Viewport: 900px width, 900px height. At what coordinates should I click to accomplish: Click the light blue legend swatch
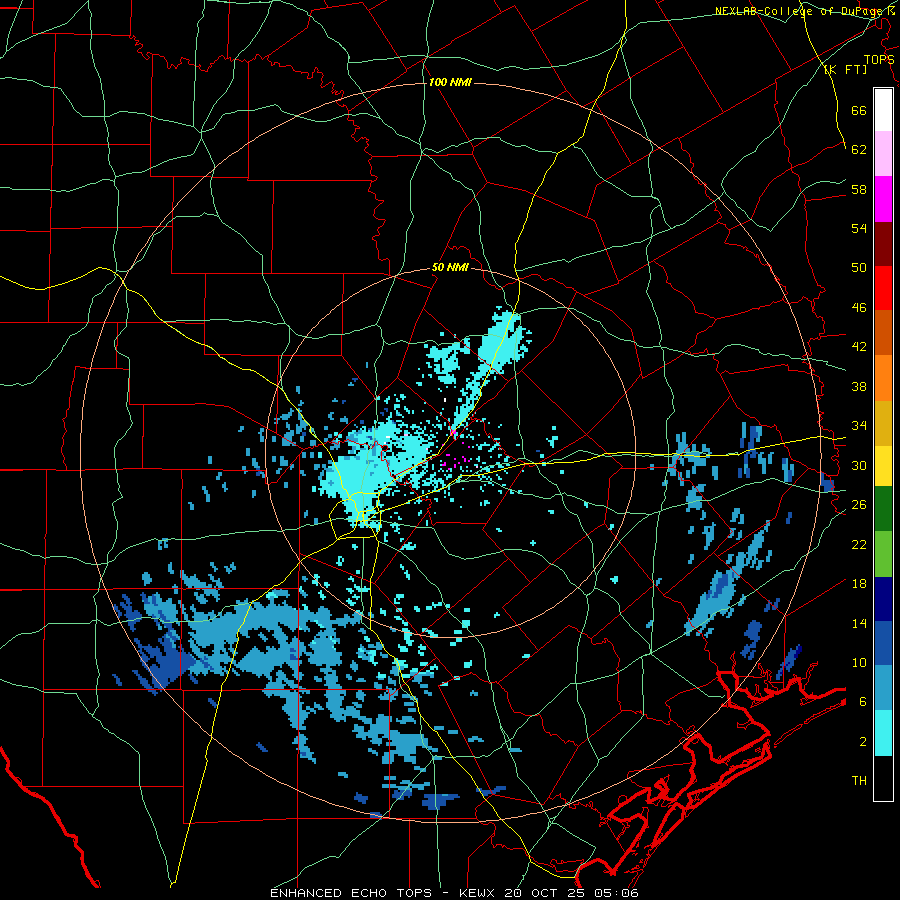883,688
